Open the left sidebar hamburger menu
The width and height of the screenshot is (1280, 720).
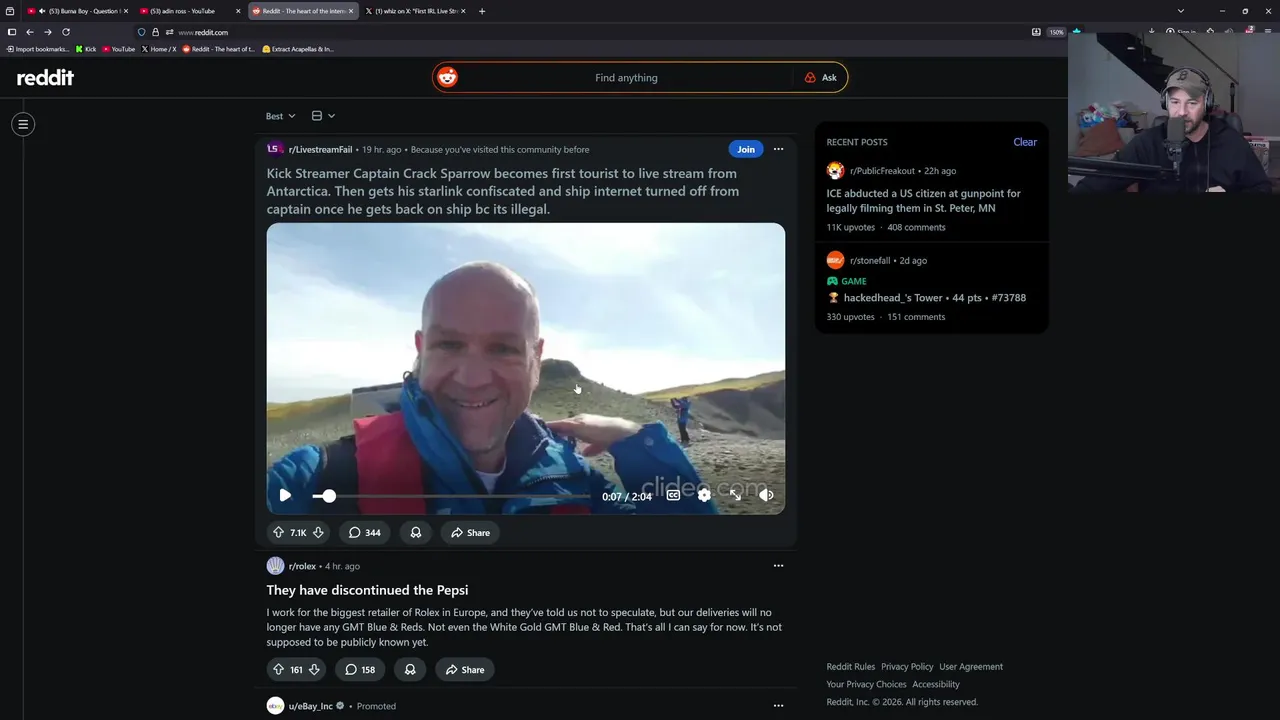23,124
